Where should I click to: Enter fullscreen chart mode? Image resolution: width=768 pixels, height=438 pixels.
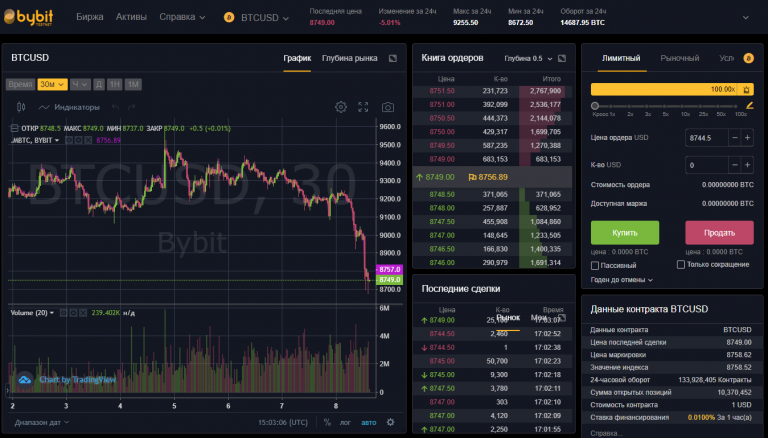pos(364,107)
